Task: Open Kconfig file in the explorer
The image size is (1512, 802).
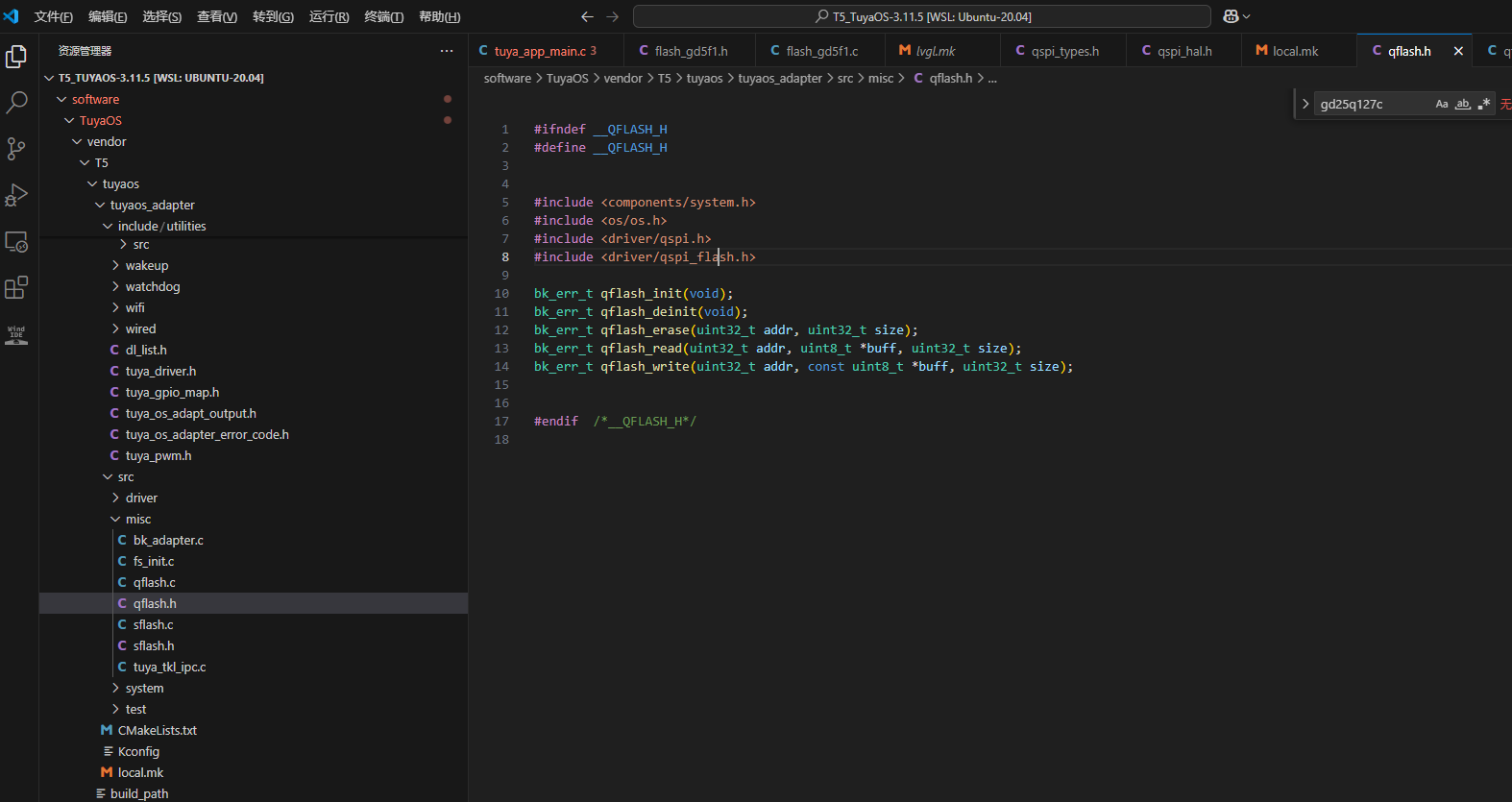Action: (x=254, y=751)
